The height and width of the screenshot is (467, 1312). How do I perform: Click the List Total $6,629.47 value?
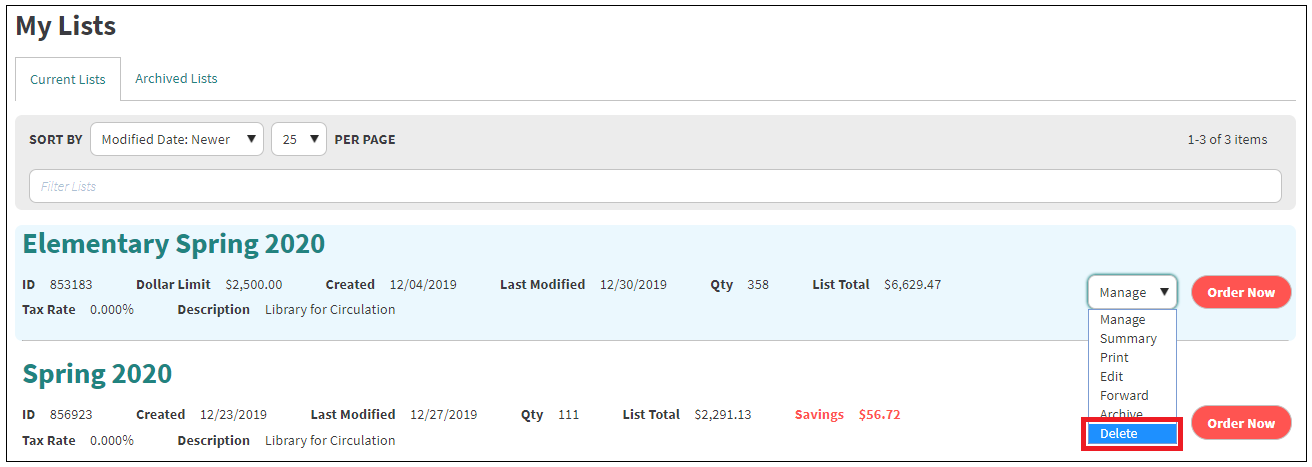point(912,284)
